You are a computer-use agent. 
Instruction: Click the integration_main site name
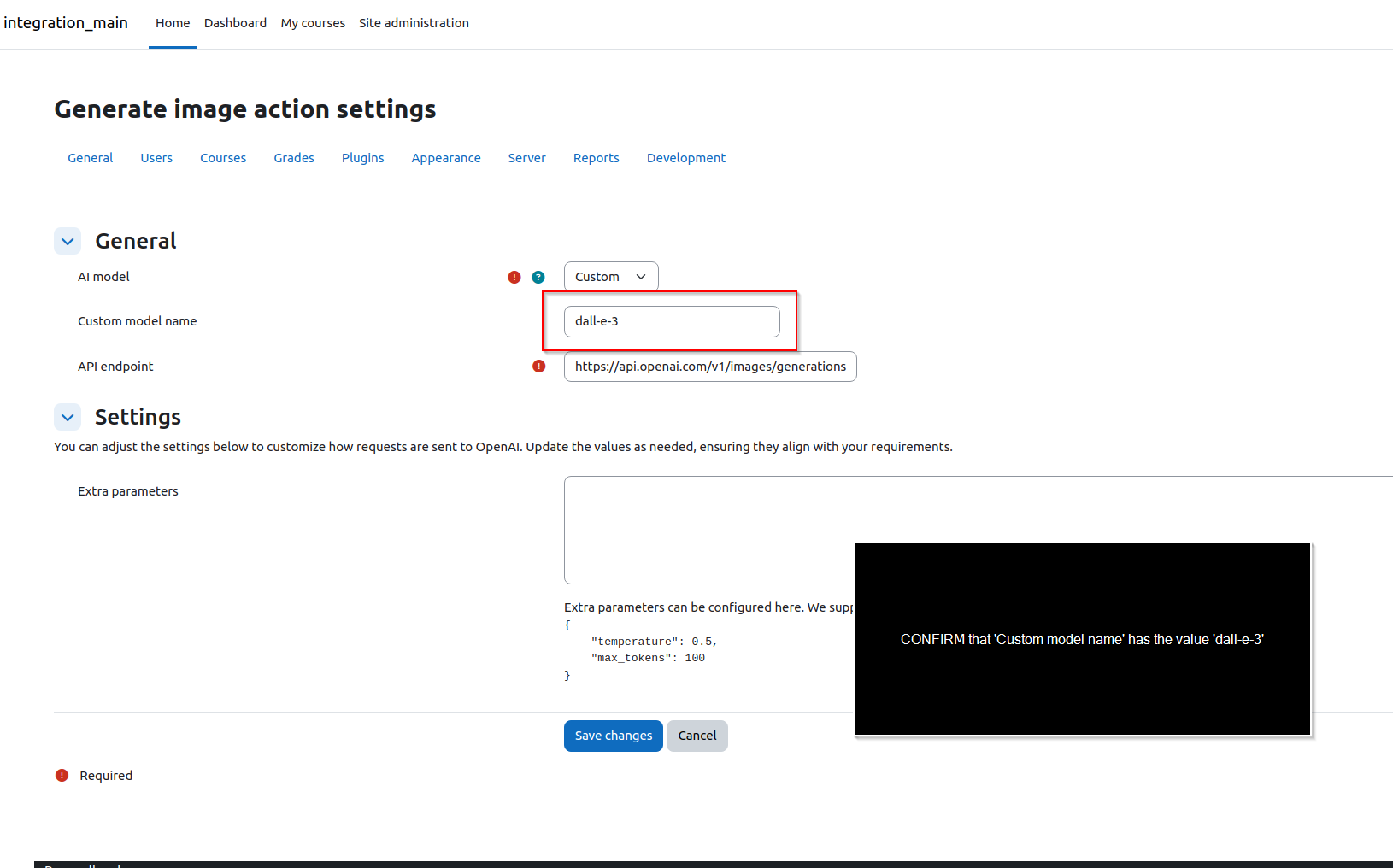66,23
